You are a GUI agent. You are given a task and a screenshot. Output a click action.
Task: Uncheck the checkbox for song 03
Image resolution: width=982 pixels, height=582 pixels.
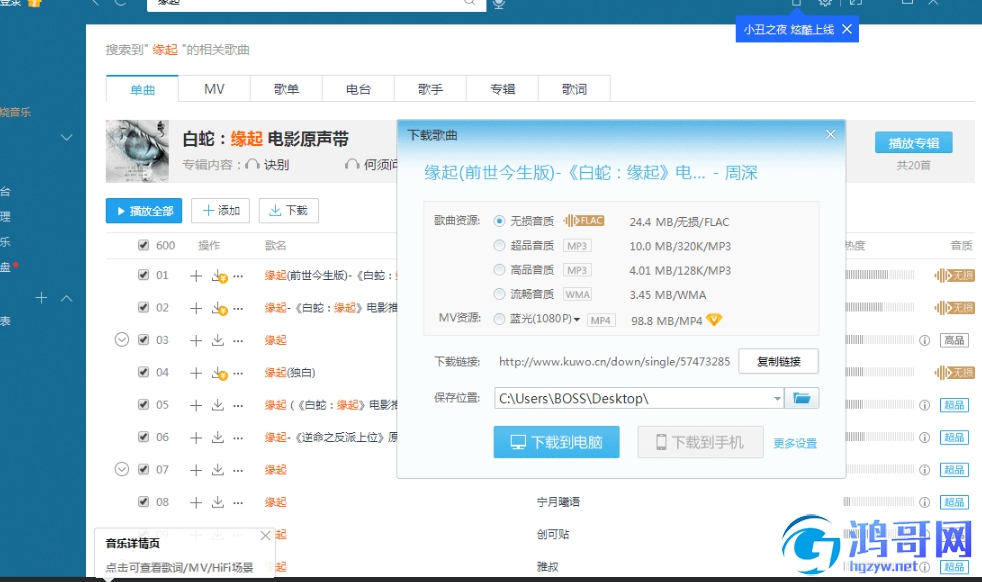[x=143, y=340]
